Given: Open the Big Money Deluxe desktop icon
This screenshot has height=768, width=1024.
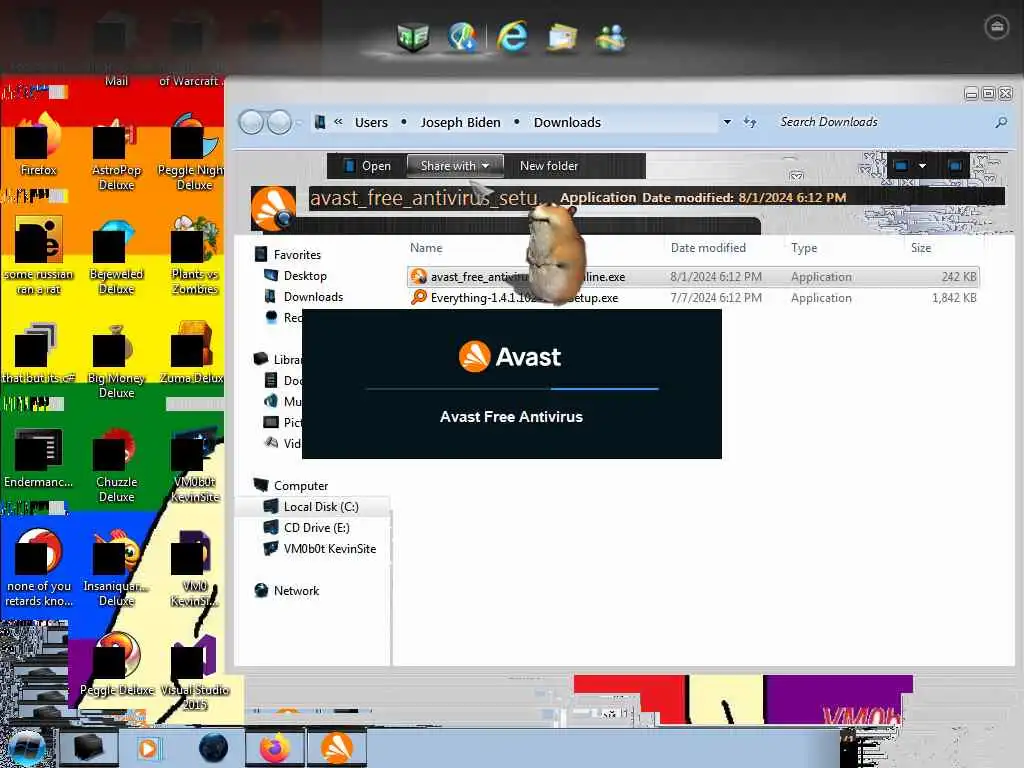Looking at the screenshot, I should click(x=116, y=360).
